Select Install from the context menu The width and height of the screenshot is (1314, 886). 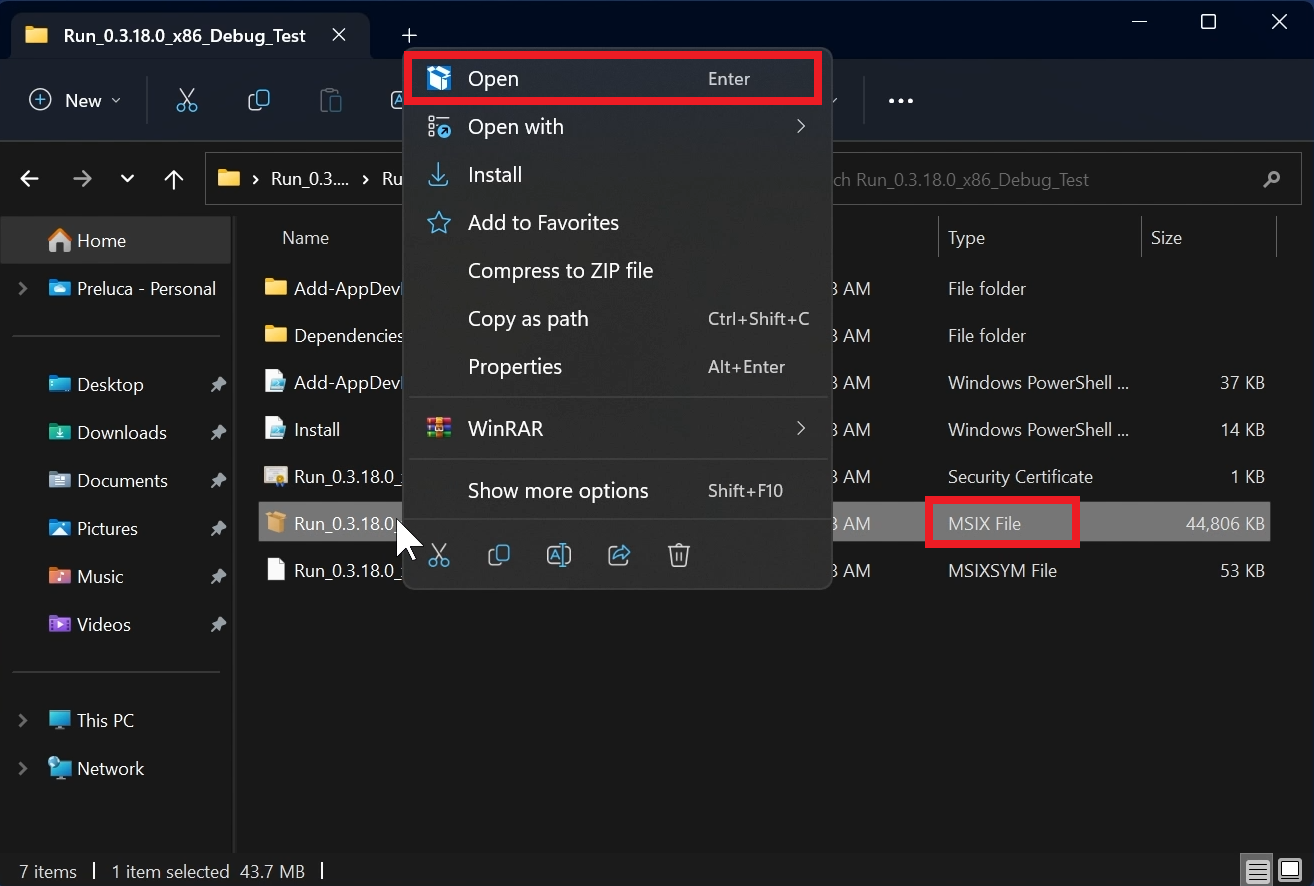(x=495, y=174)
